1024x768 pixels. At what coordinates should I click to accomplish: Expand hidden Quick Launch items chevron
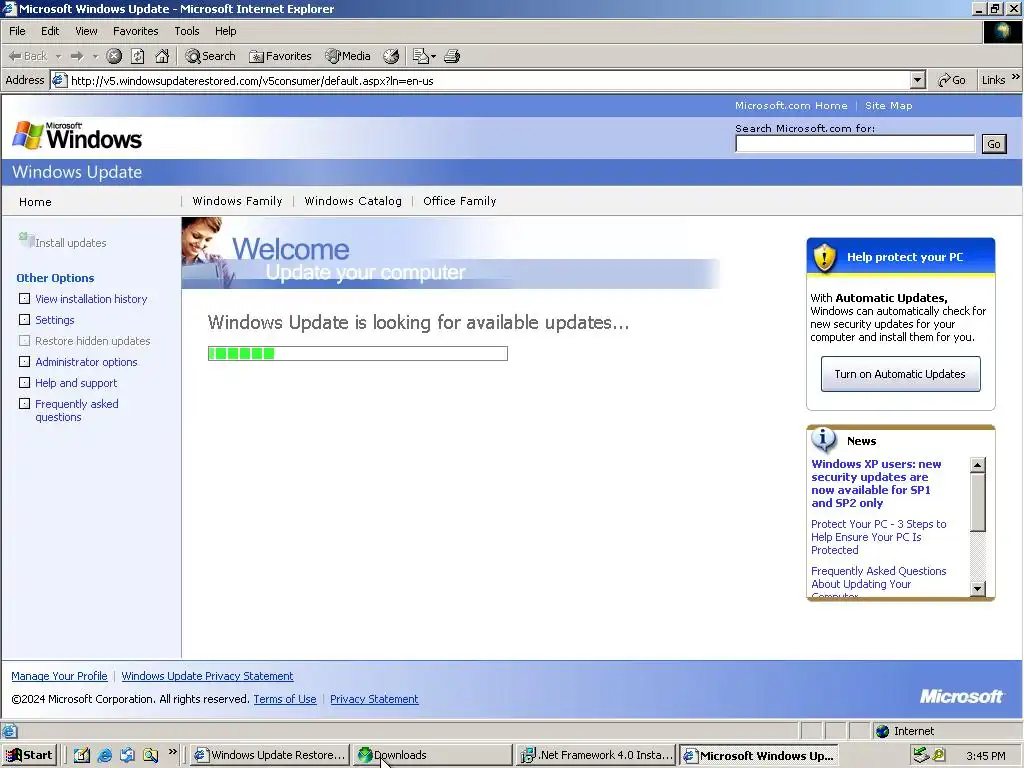pyautogui.click(x=172, y=752)
